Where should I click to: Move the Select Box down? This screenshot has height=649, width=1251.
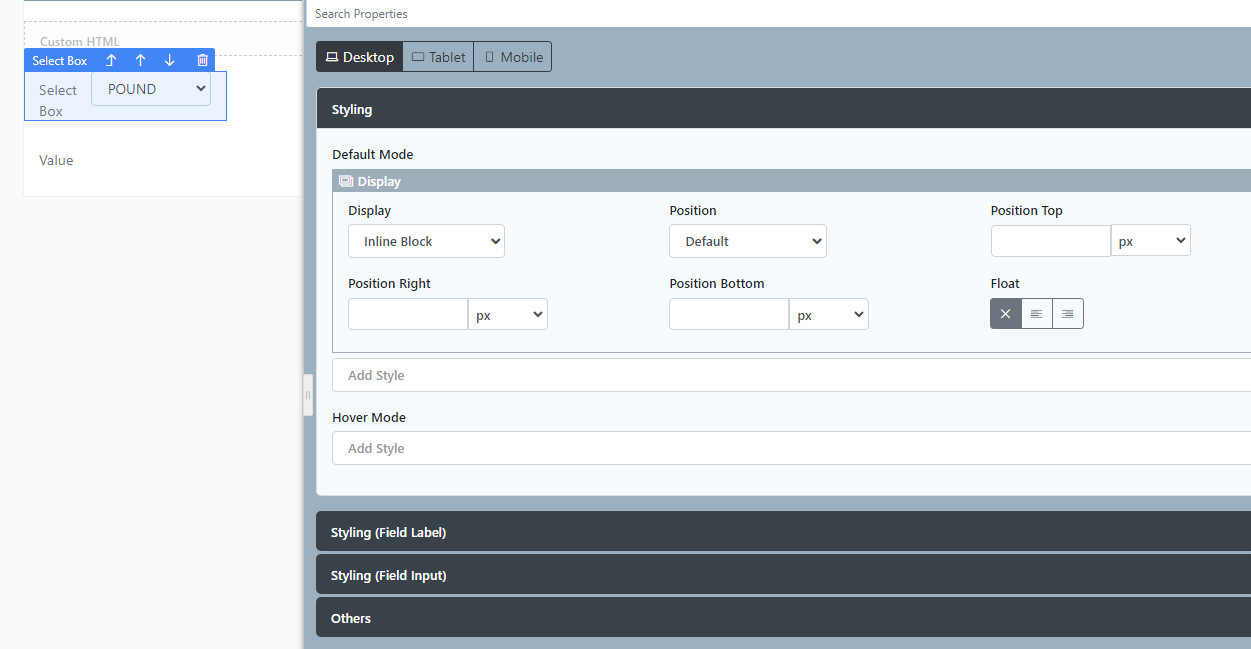point(169,60)
